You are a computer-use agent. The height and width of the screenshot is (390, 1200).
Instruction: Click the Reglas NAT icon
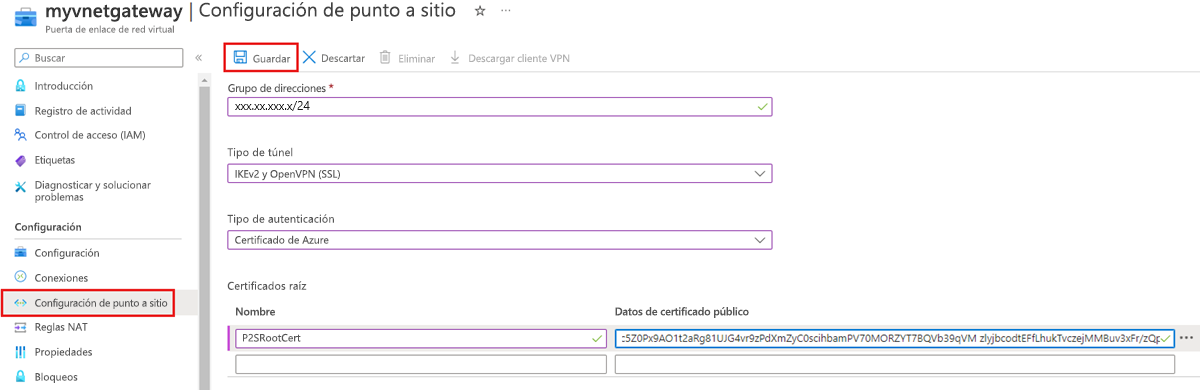(x=21, y=327)
